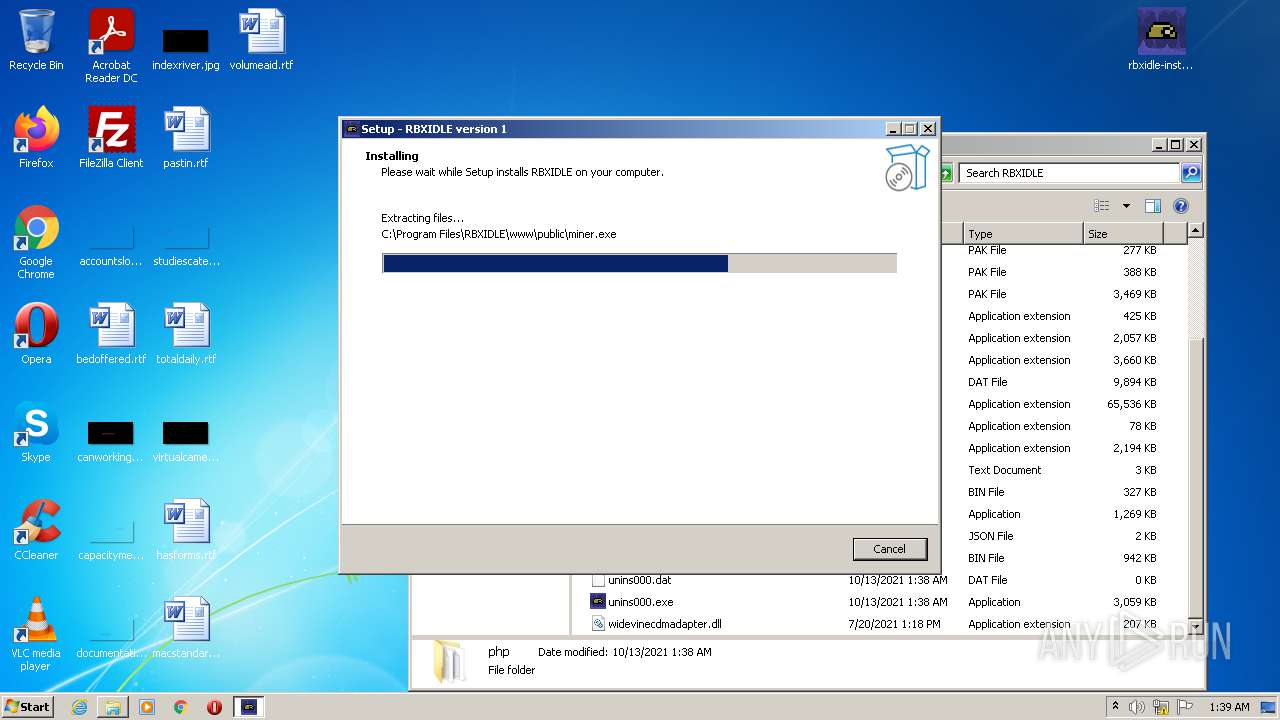Image resolution: width=1280 pixels, height=720 pixels.
Task: Launch Firefox from desktop shortcut
Action: tap(36, 138)
